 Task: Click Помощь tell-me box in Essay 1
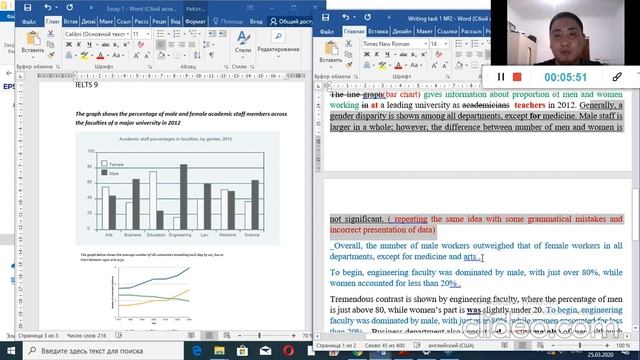pos(229,21)
